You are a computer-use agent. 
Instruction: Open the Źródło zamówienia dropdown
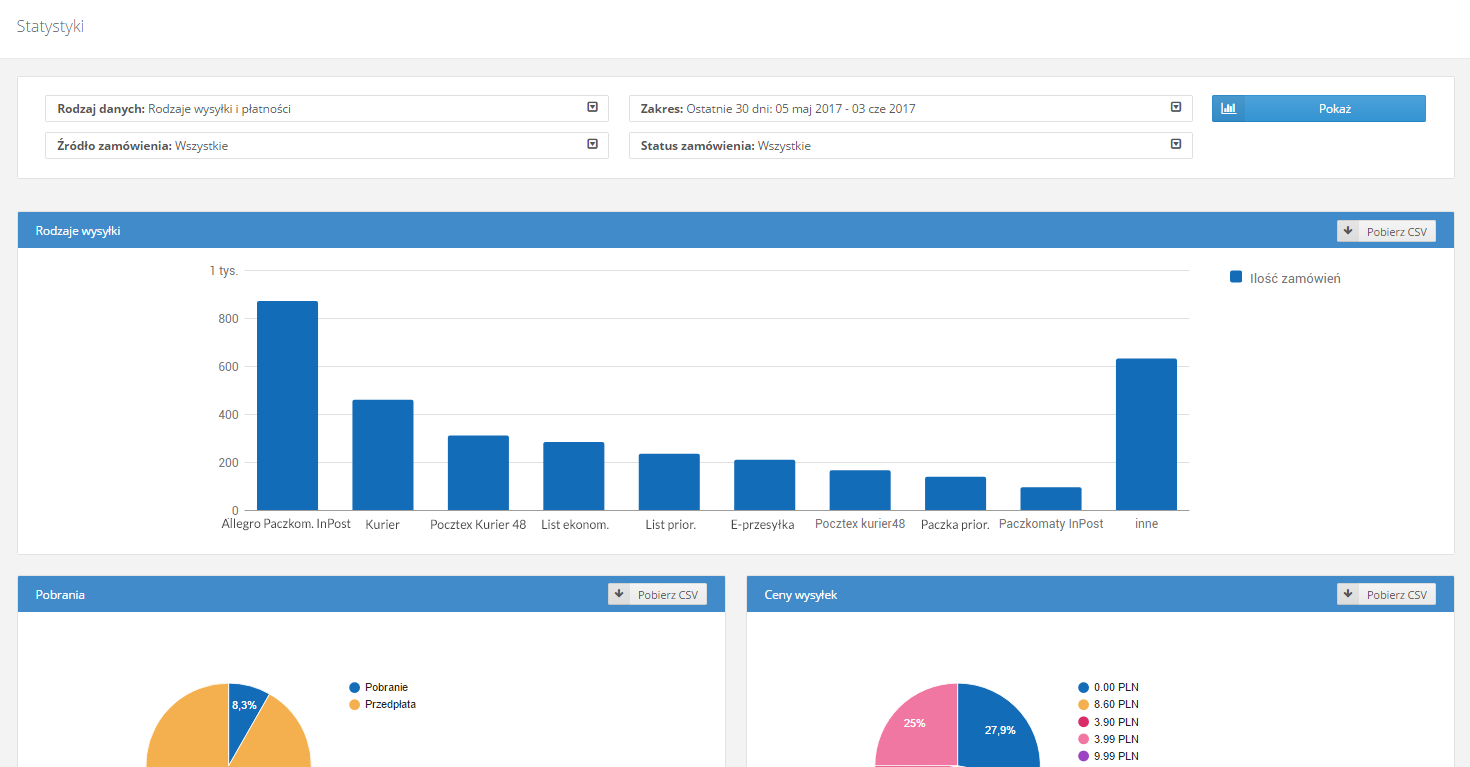pyautogui.click(x=327, y=145)
